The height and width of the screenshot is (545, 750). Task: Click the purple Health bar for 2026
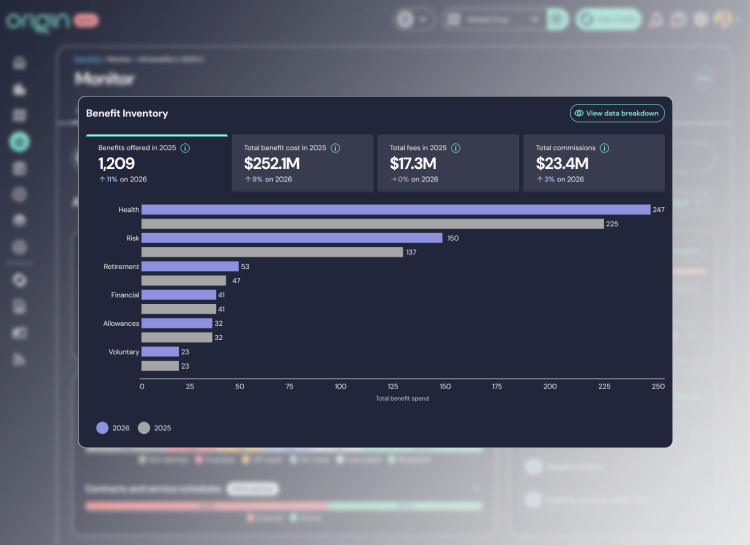tap(394, 210)
